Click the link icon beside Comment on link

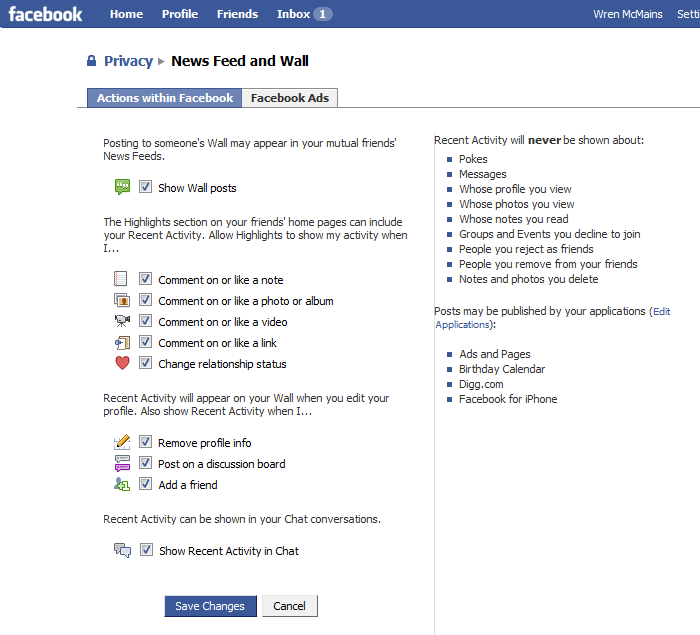point(122,343)
